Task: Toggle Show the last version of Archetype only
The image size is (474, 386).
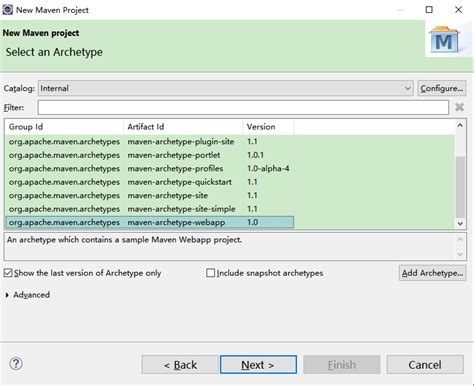Action: point(8,273)
